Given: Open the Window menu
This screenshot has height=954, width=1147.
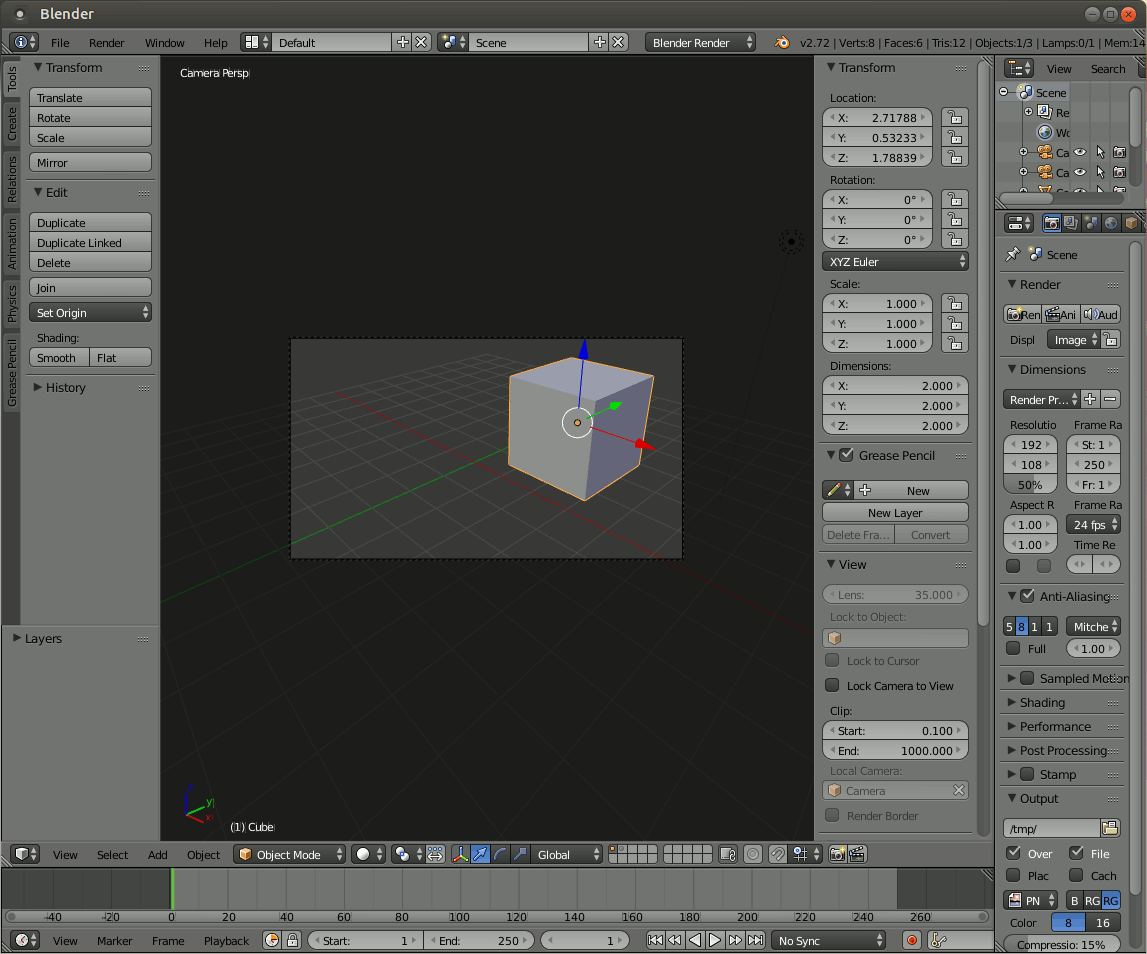Looking at the screenshot, I should (165, 43).
